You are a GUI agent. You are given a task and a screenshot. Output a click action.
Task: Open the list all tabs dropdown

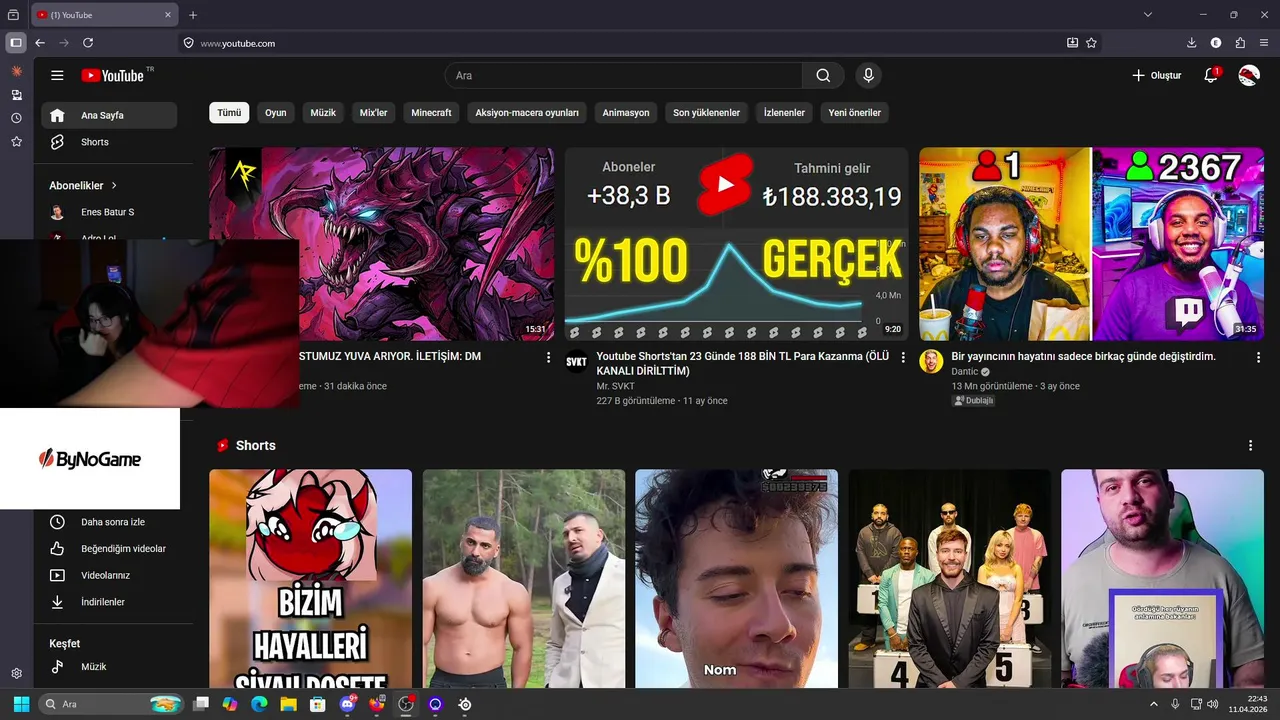click(x=1148, y=15)
